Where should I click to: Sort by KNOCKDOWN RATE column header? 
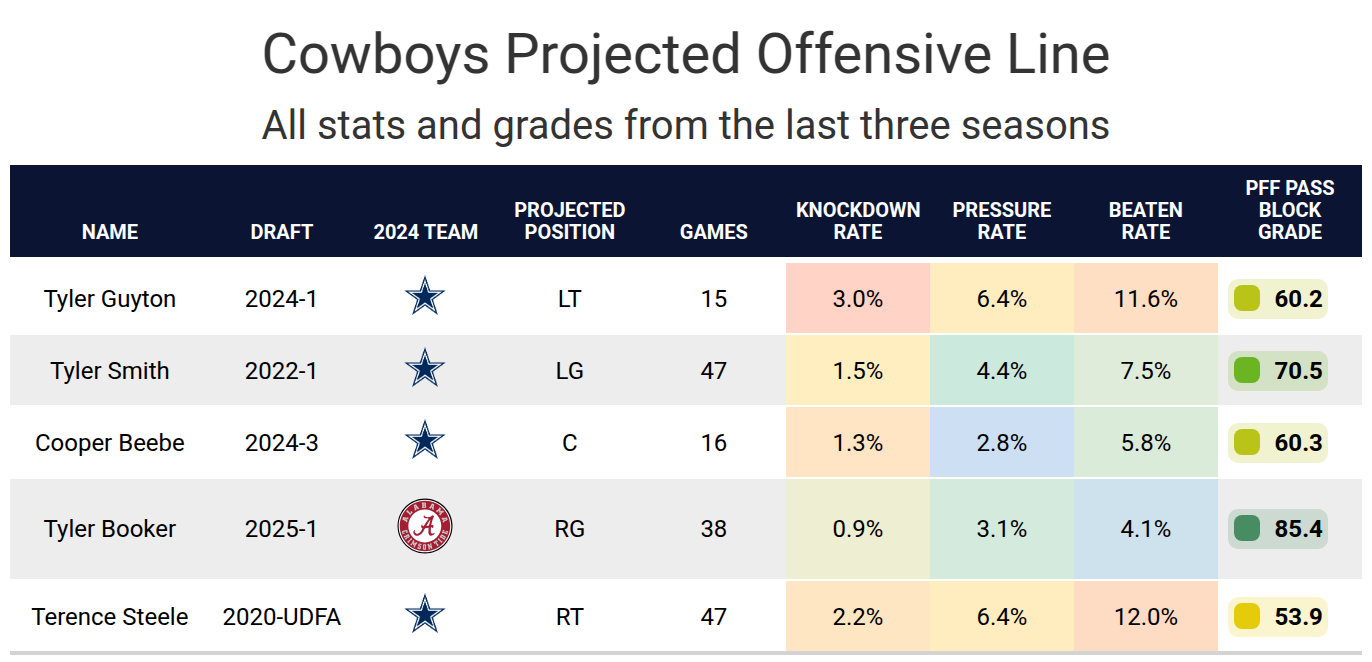tap(858, 221)
